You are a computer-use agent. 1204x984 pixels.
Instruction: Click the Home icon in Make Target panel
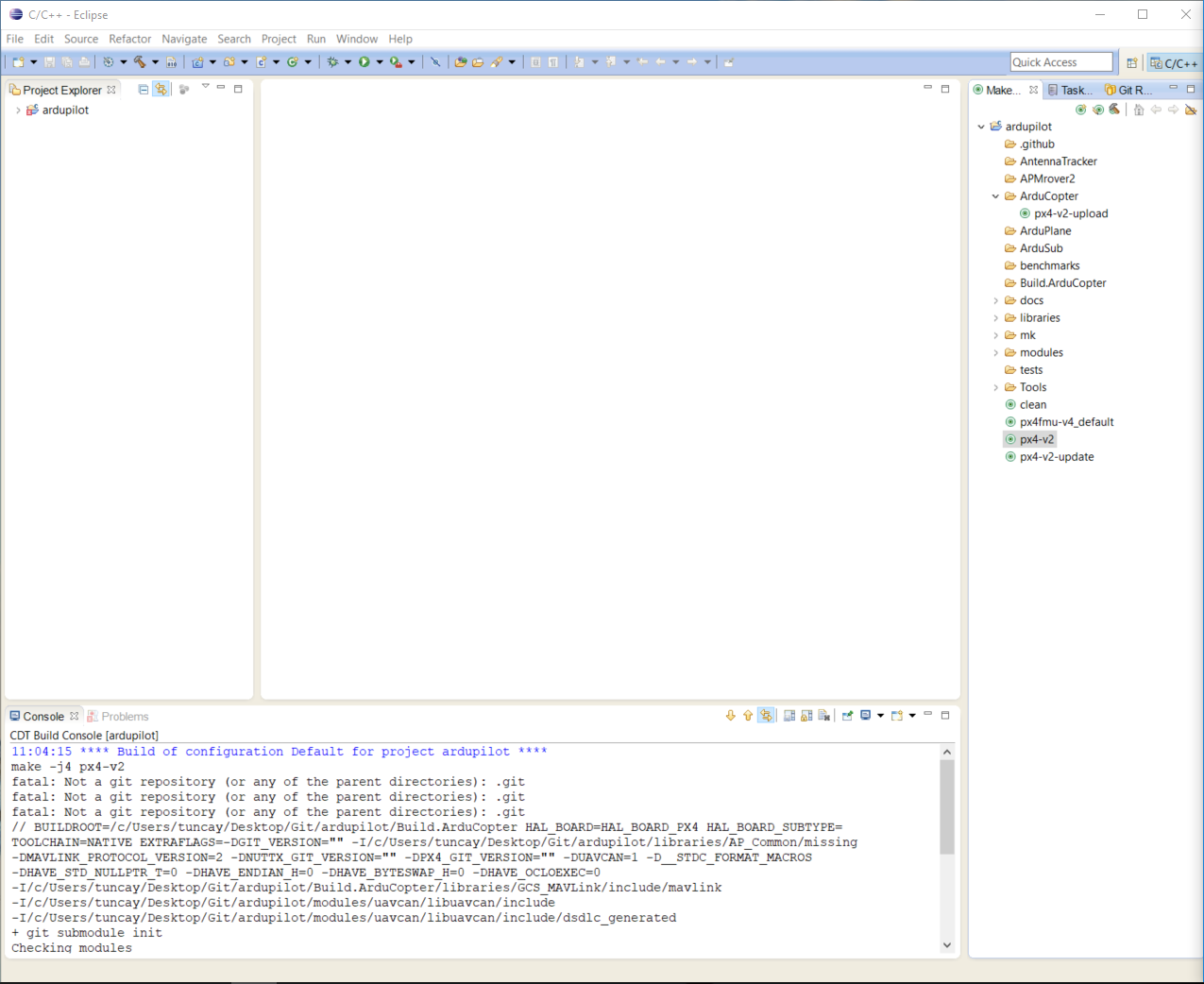coord(1139,110)
